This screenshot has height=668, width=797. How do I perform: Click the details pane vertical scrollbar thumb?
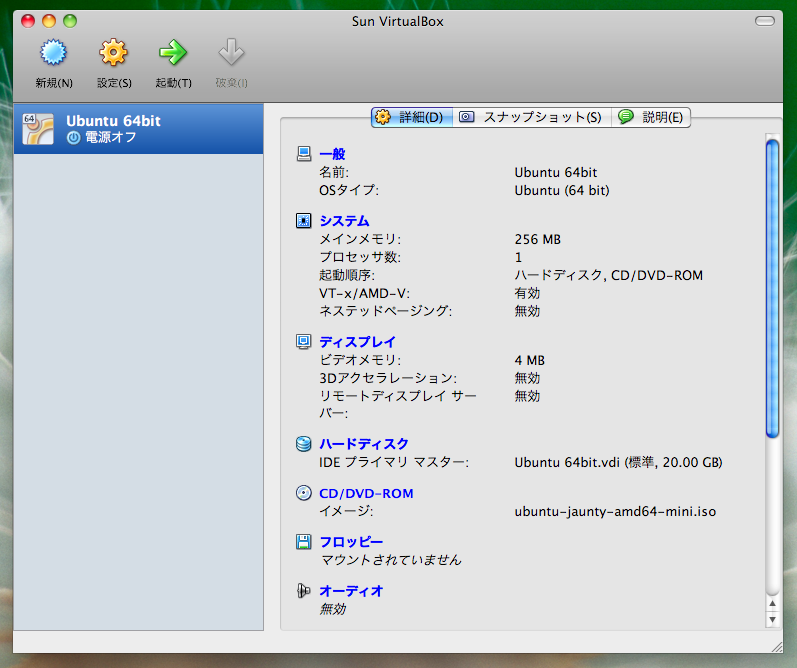773,289
